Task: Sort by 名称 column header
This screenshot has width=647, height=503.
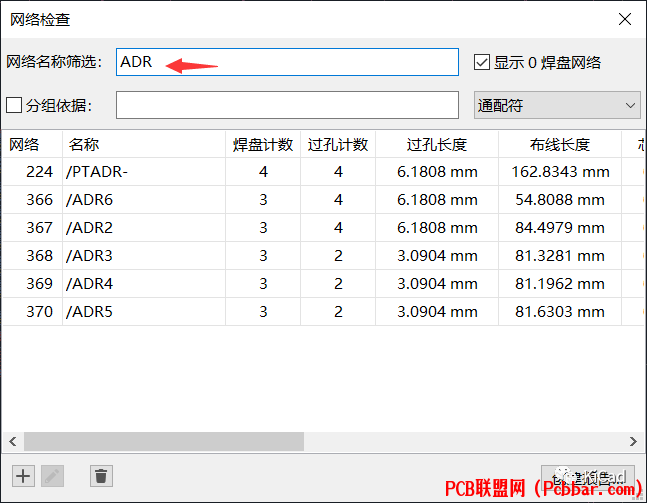Action: click(144, 144)
